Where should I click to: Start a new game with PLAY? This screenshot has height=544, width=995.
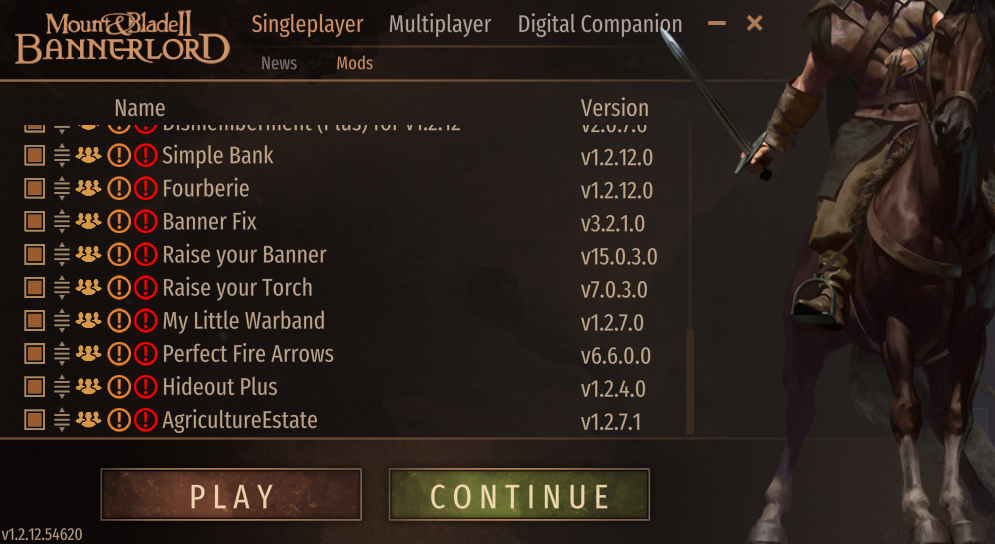[231, 495]
